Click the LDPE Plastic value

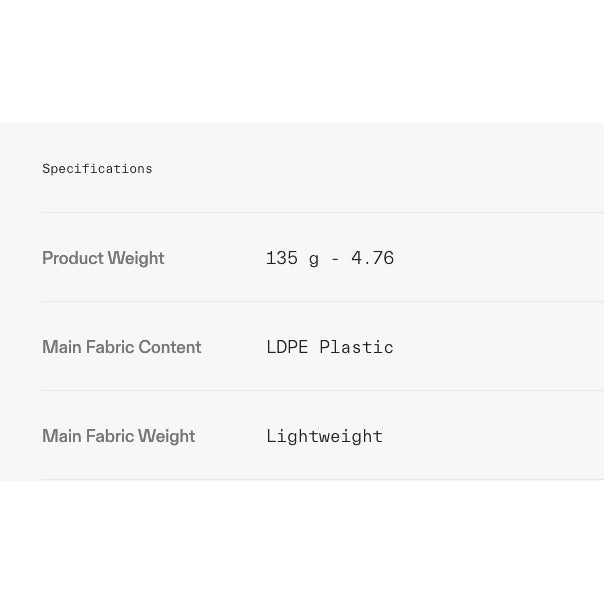point(330,347)
